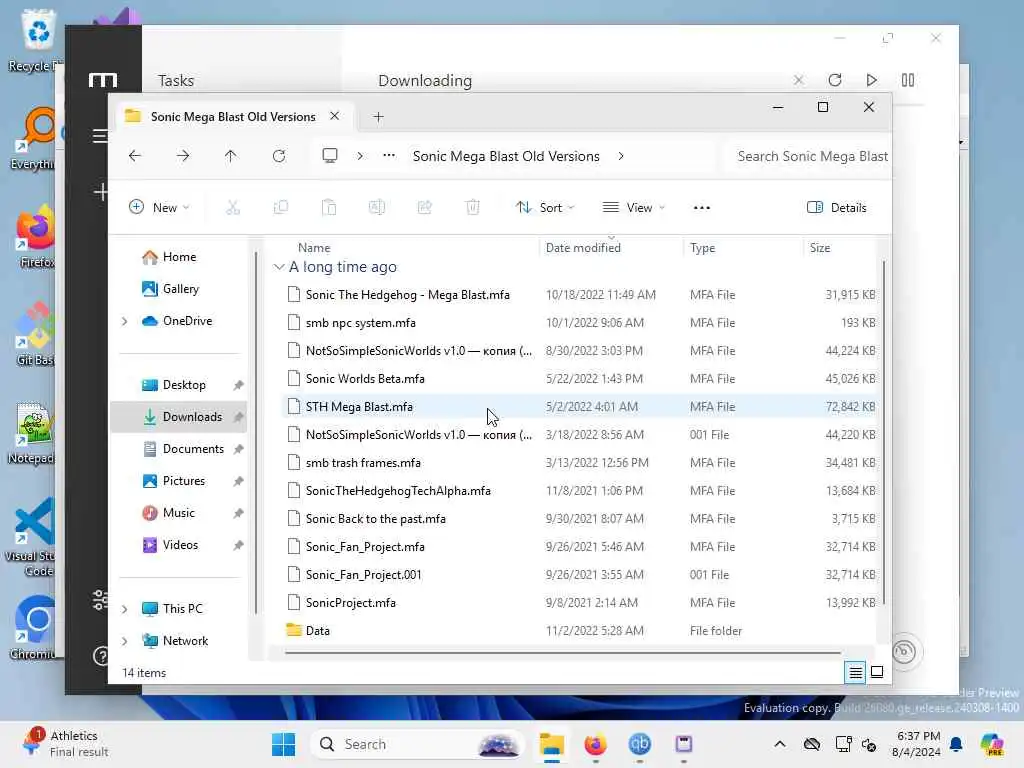Viewport: 1024px width, 768px height.
Task: Click pause icon in Downloading window
Action: tap(908, 80)
